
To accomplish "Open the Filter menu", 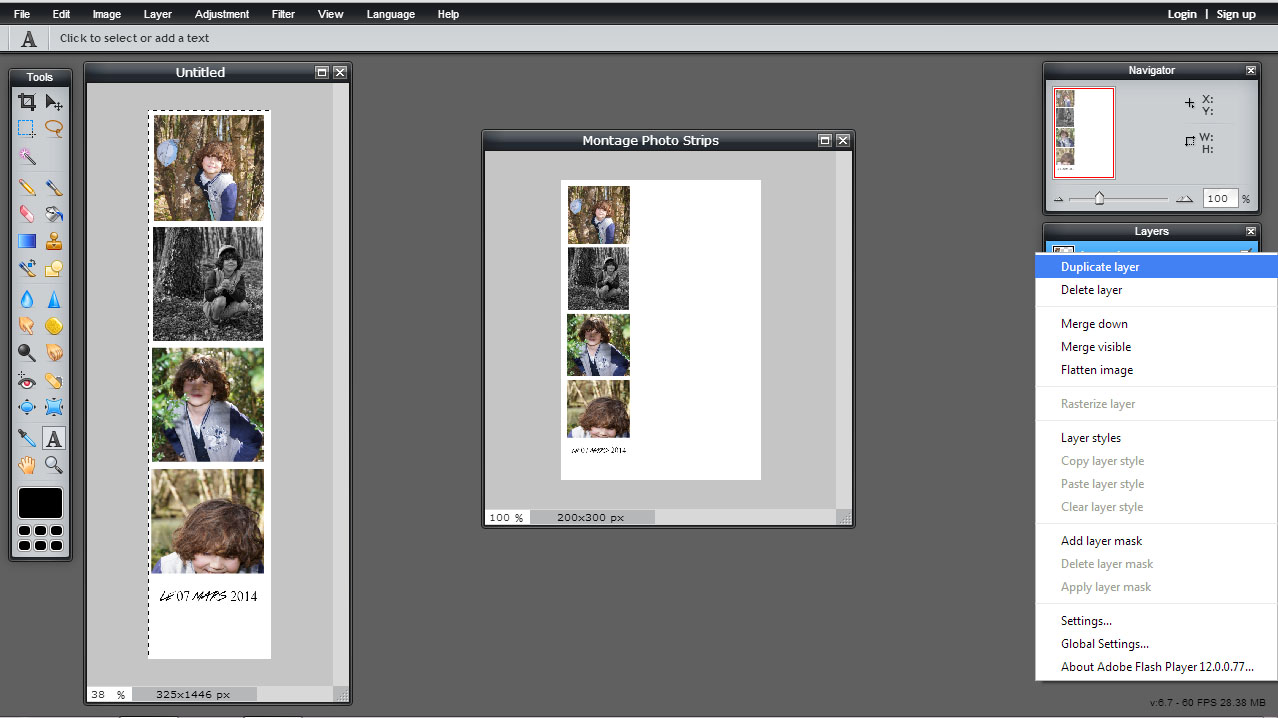I will click(283, 14).
